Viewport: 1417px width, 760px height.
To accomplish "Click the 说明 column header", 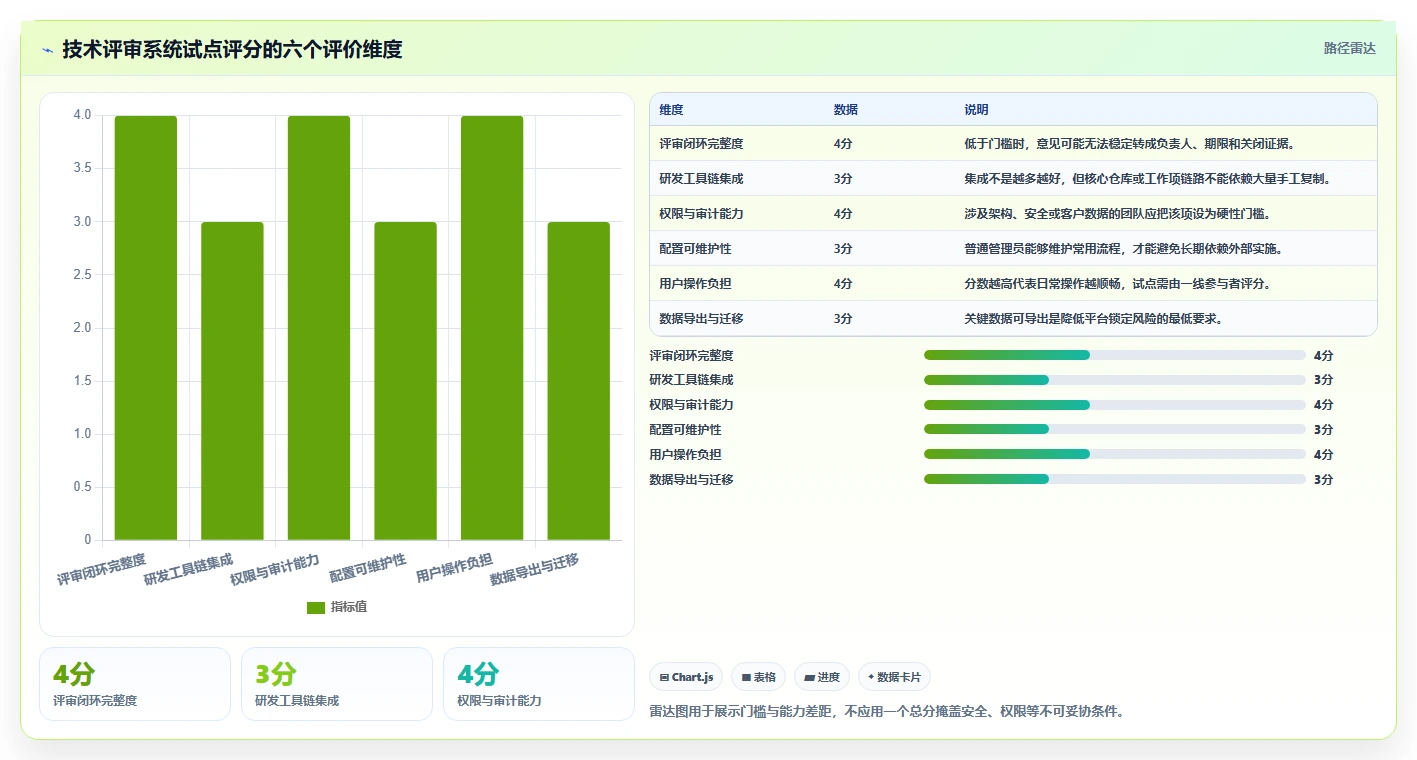I will pyautogui.click(x=976, y=110).
